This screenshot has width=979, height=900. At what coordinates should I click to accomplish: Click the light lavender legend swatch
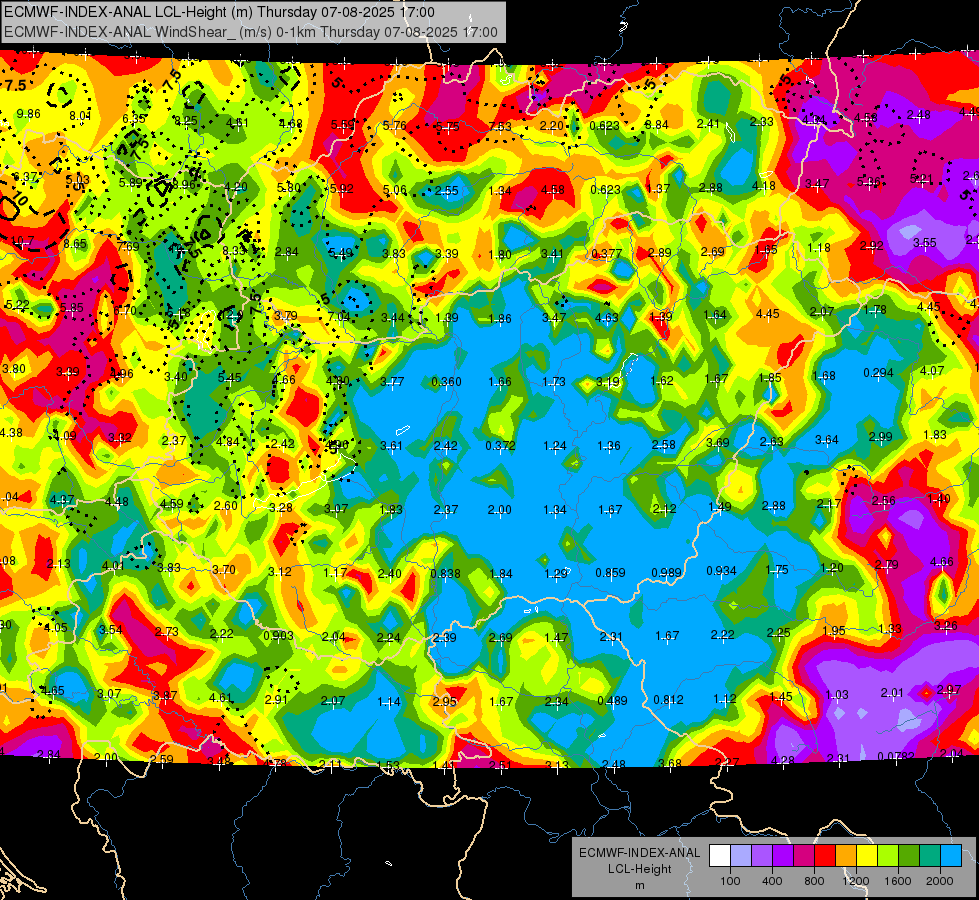point(741,856)
